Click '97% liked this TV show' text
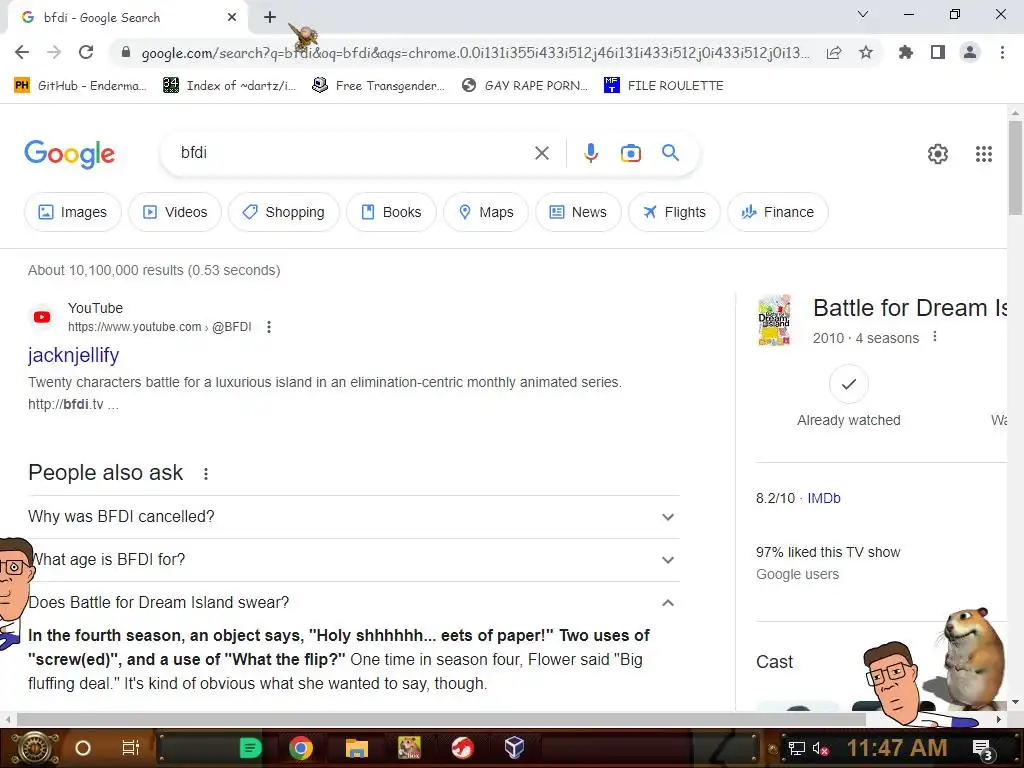Screen dimensions: 1024x768 click(828, 552)
